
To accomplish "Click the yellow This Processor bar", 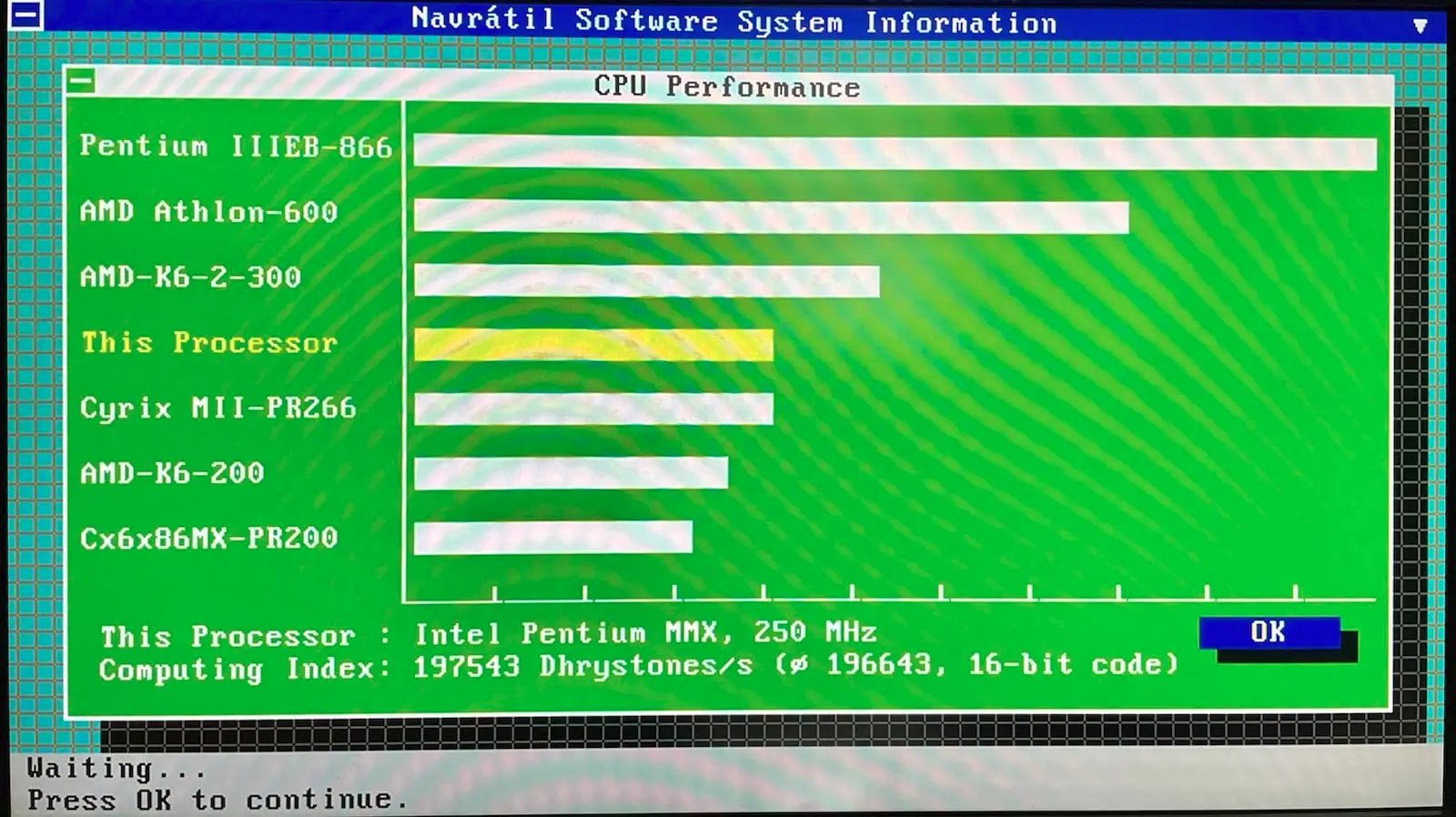I will tap(593, 345).
